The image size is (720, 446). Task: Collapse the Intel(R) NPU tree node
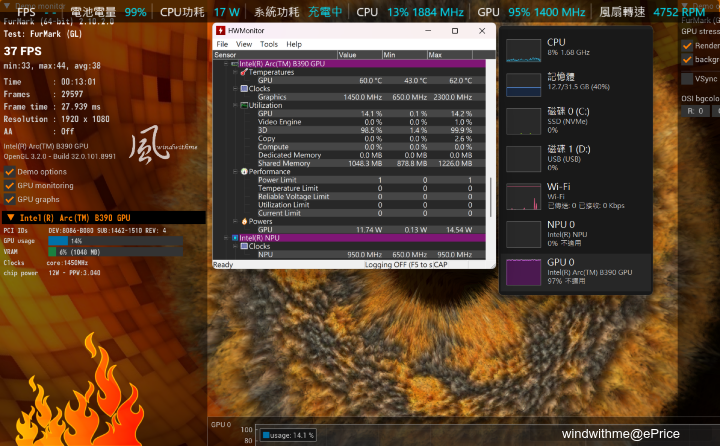226,238
